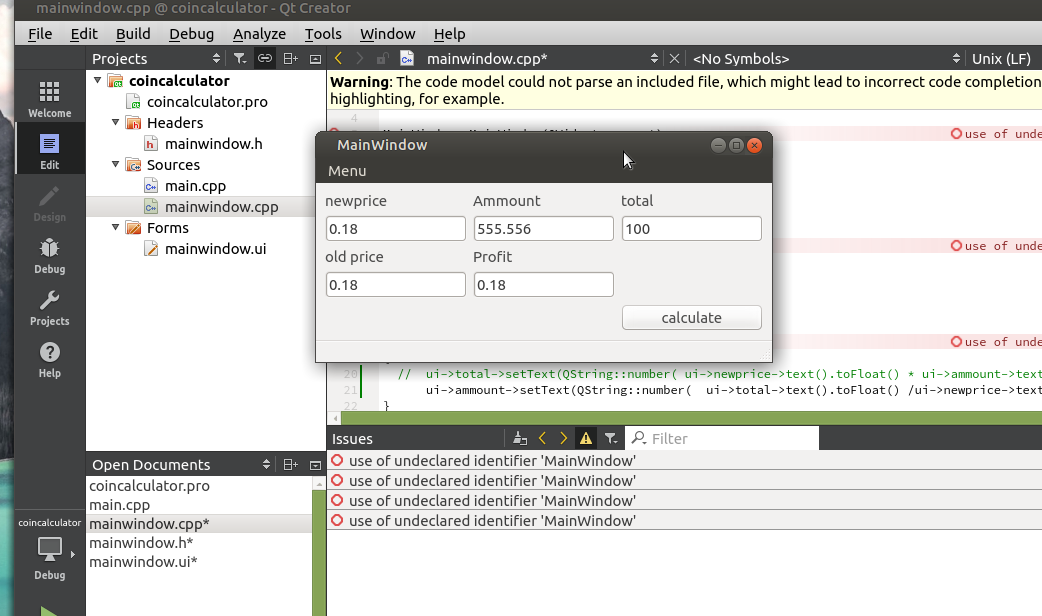Open the Help mode

coord(50,359)
